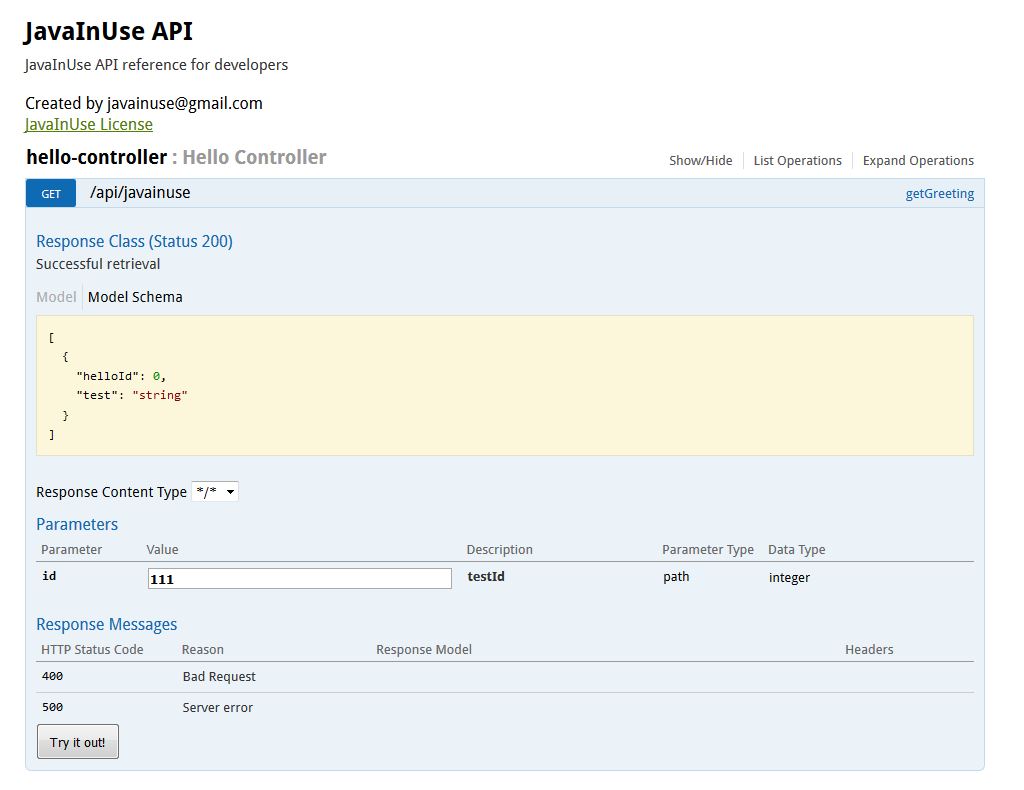Click the hello-controller heading
This screenshot has height=790, width=1024.
click(97, 157)
